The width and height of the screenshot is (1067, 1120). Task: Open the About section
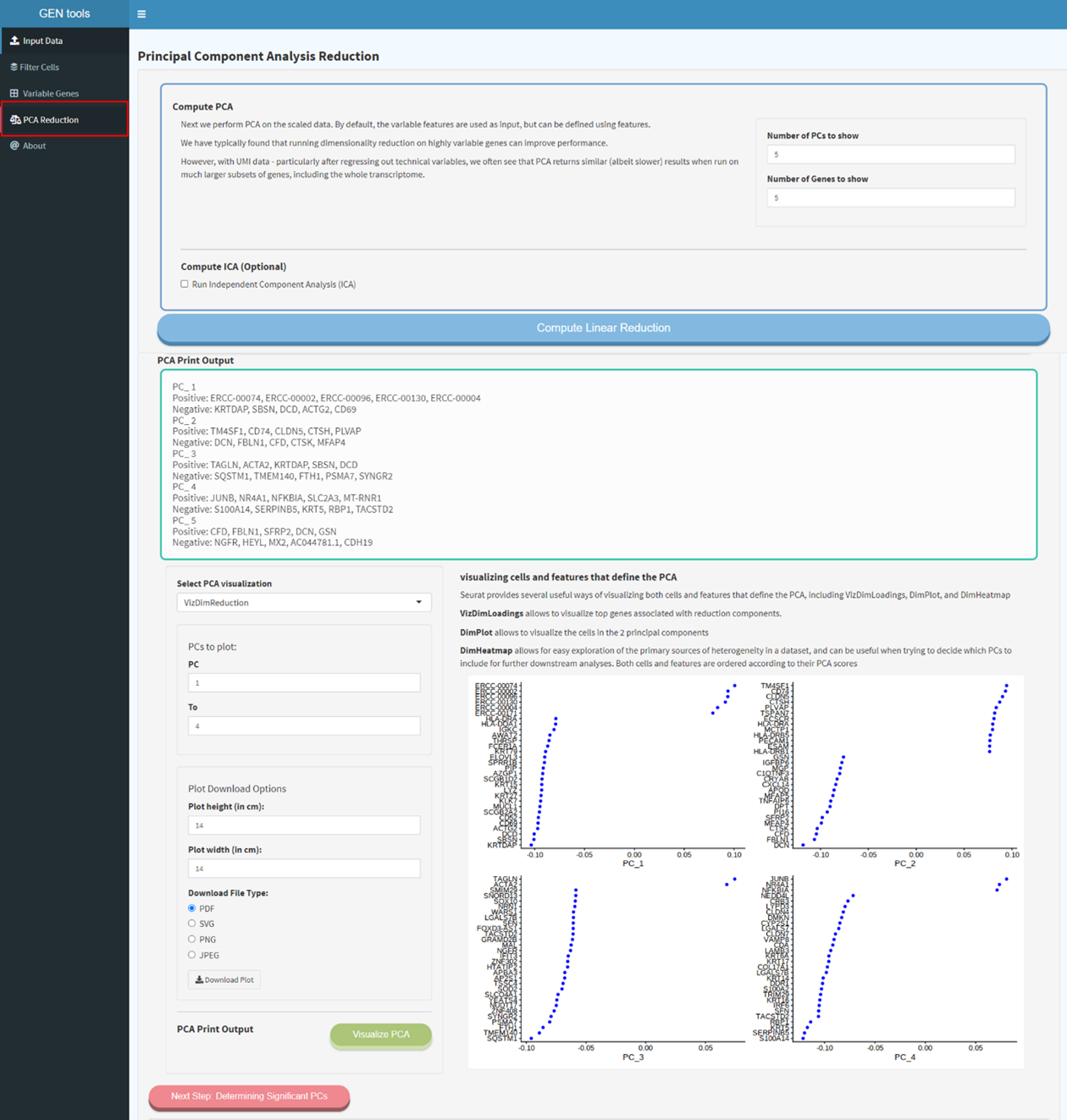pos(34,145)
